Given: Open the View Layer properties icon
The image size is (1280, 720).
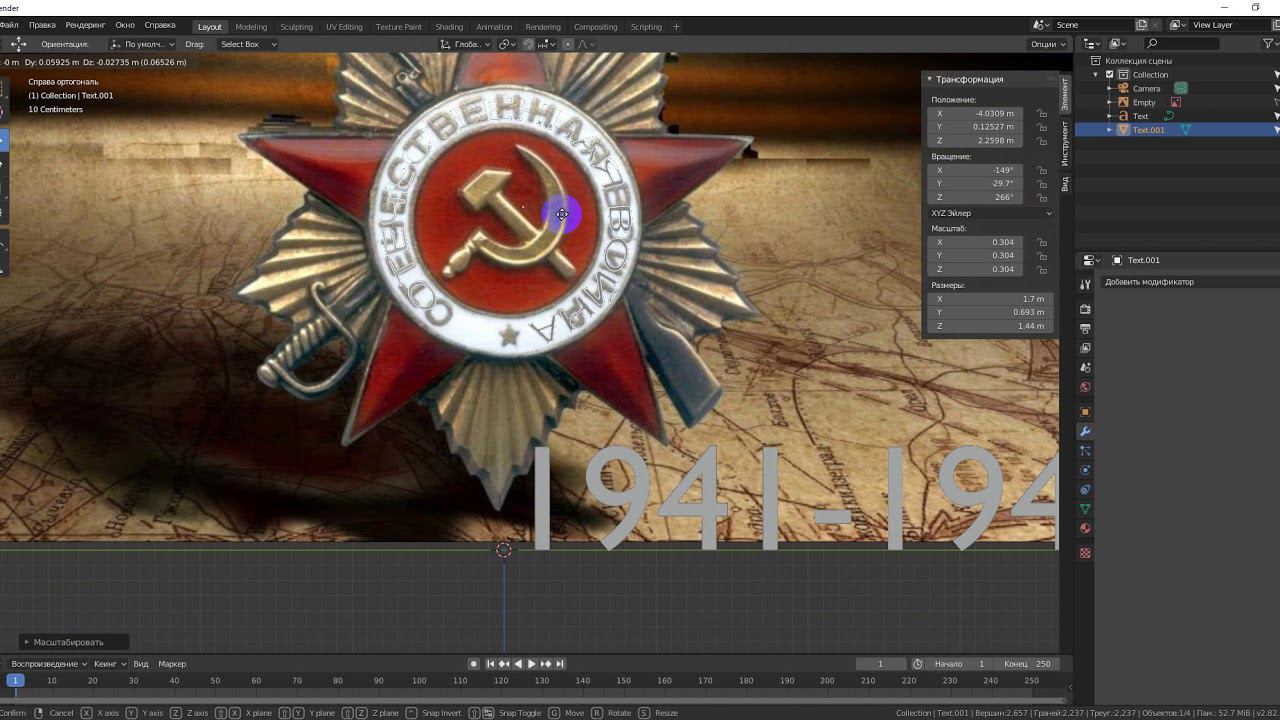Looking at the screenshot, I should tap(1085, 348).
